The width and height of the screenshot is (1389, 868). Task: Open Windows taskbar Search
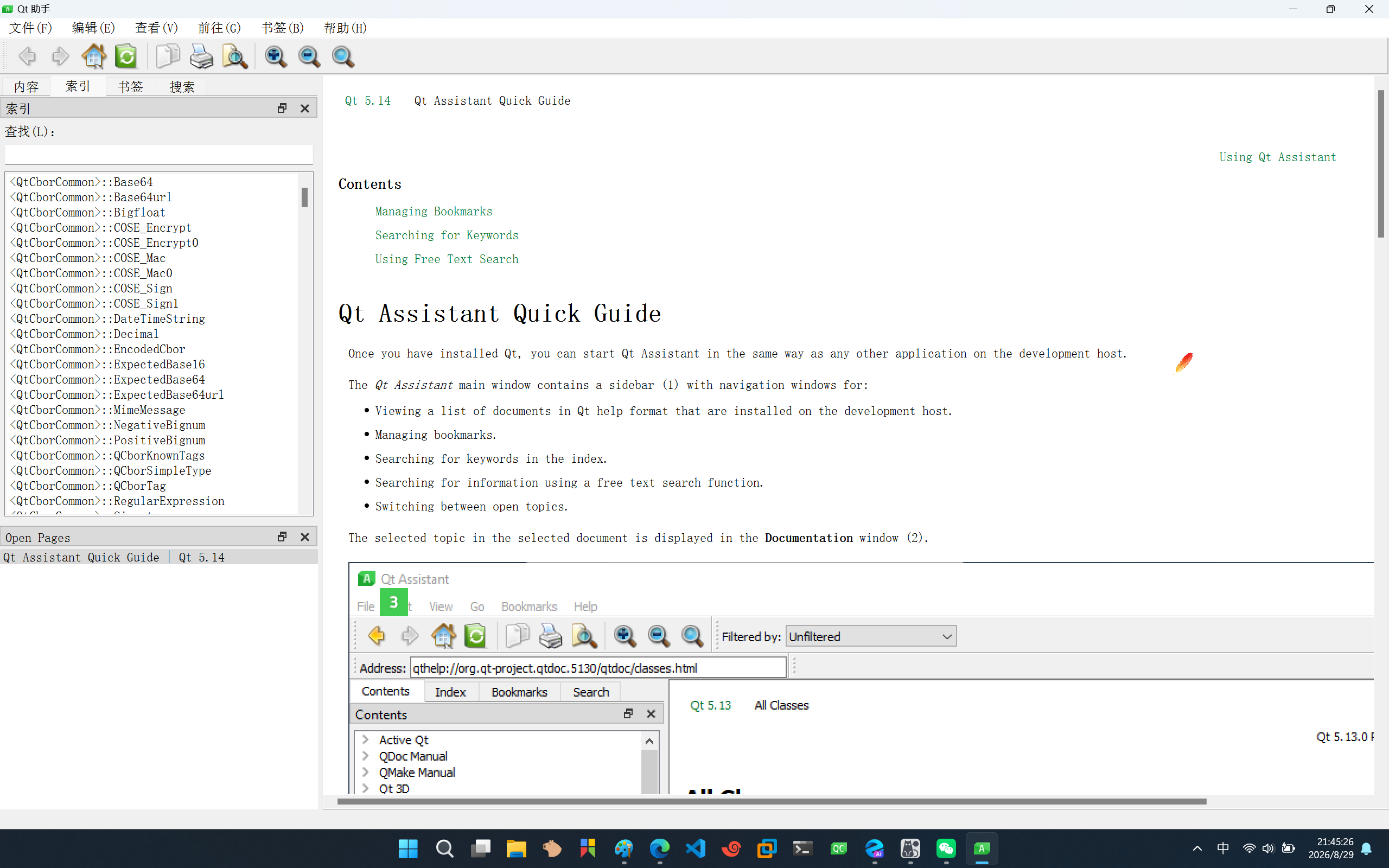(x=444, y=848)
